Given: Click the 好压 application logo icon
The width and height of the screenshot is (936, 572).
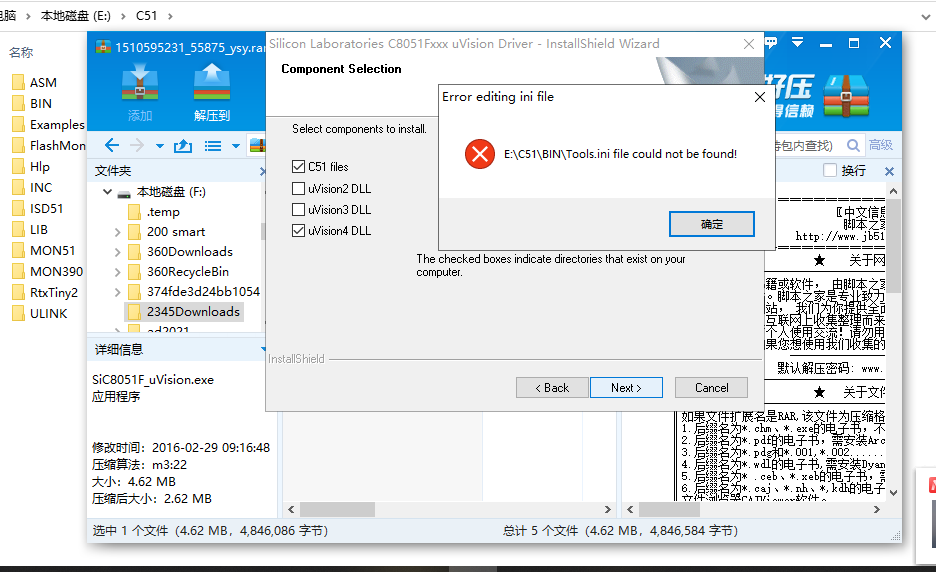Looking at the screenshot, I should [x=846, y=96].
